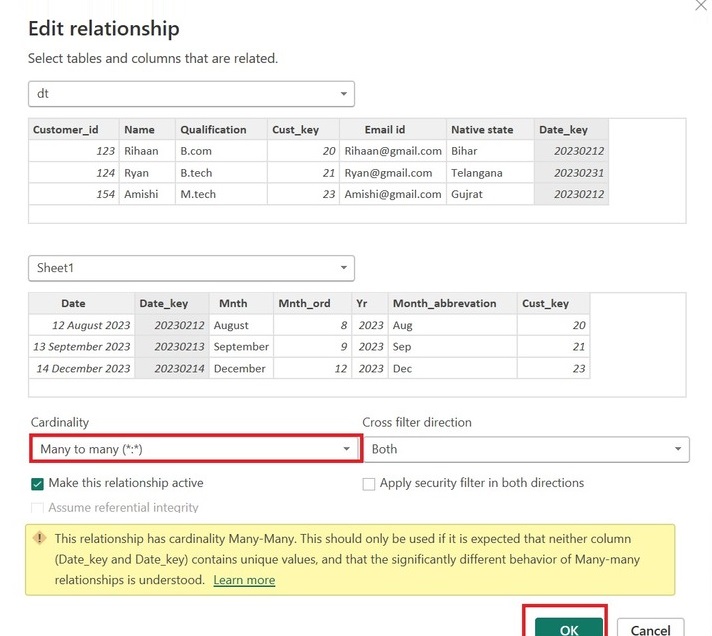
Task: Click the Cancel button
Action: (x=650, y=629)
